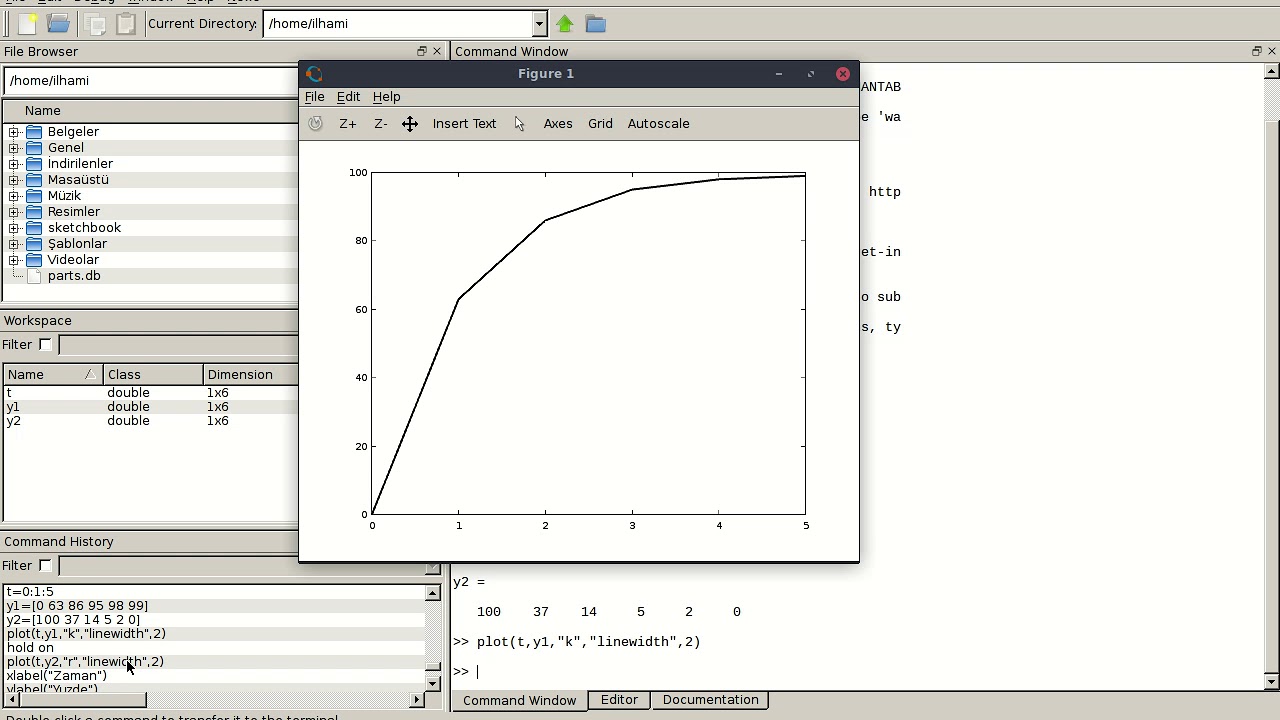Click the Copy icon in main toolbar

(x=96, y=24)
